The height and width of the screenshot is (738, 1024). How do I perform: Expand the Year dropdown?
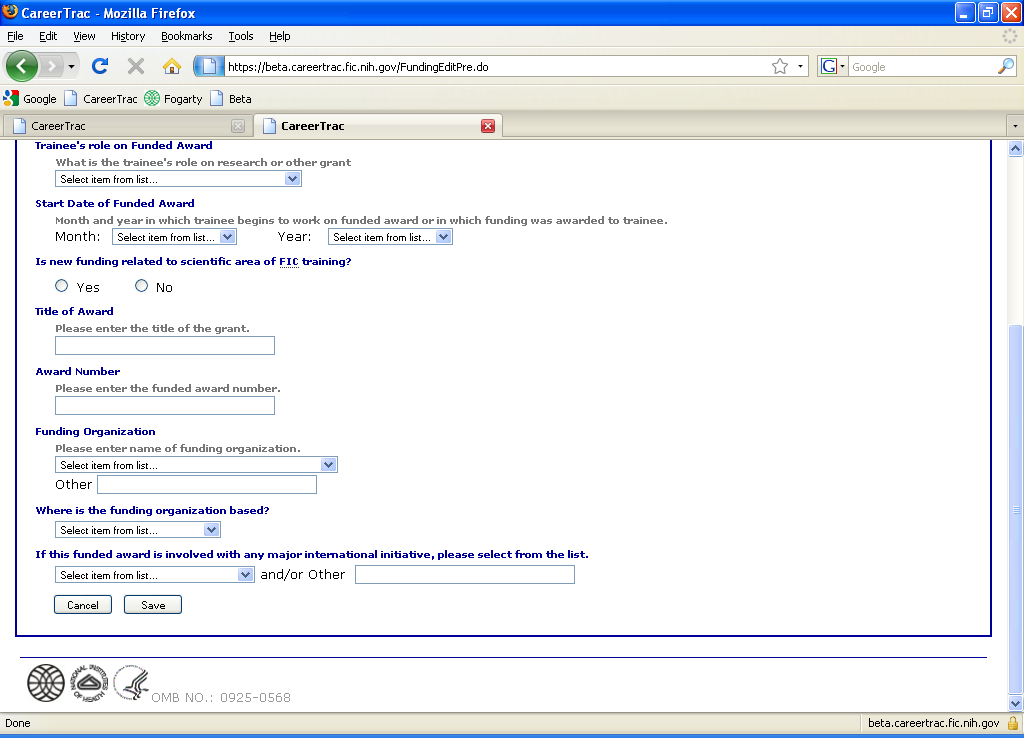pyautogui.click(x=390, y=237)
